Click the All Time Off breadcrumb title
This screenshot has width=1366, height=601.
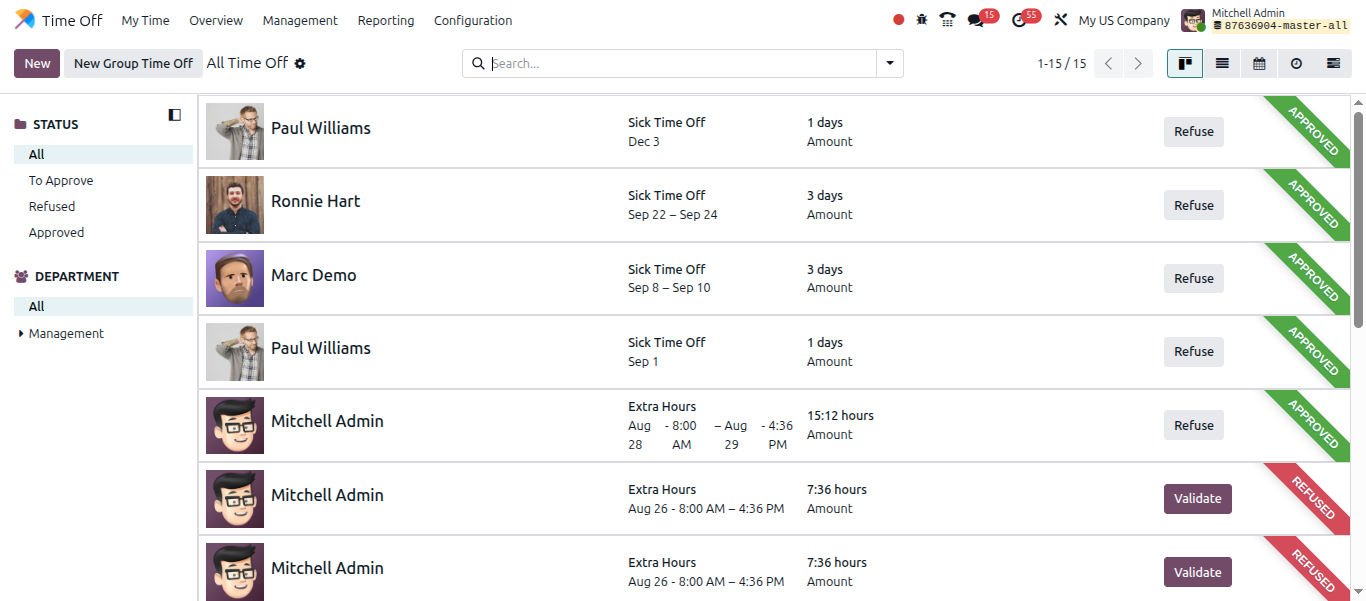(x=247, y=63)
